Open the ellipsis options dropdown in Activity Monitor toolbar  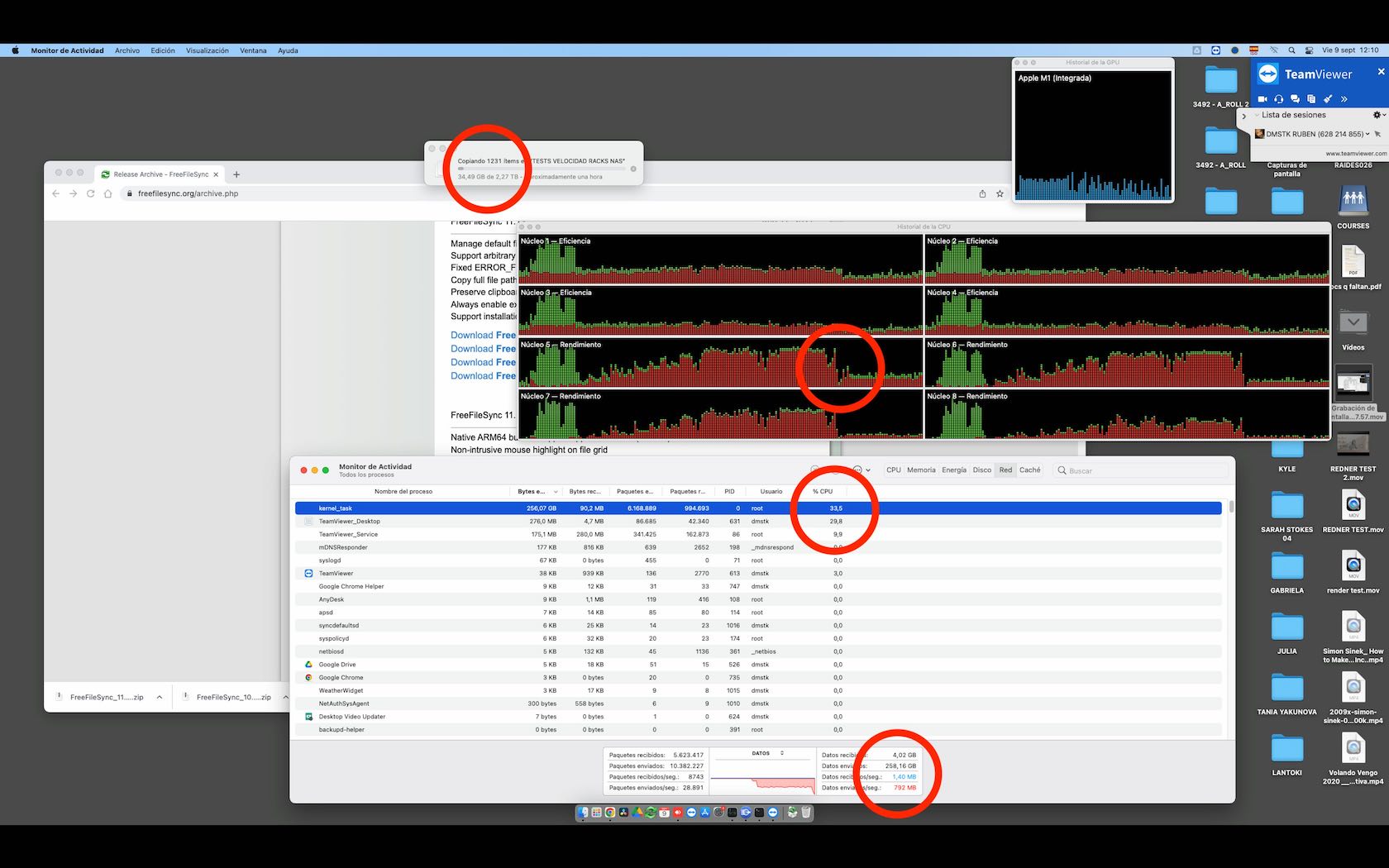[x=861, y=470]
